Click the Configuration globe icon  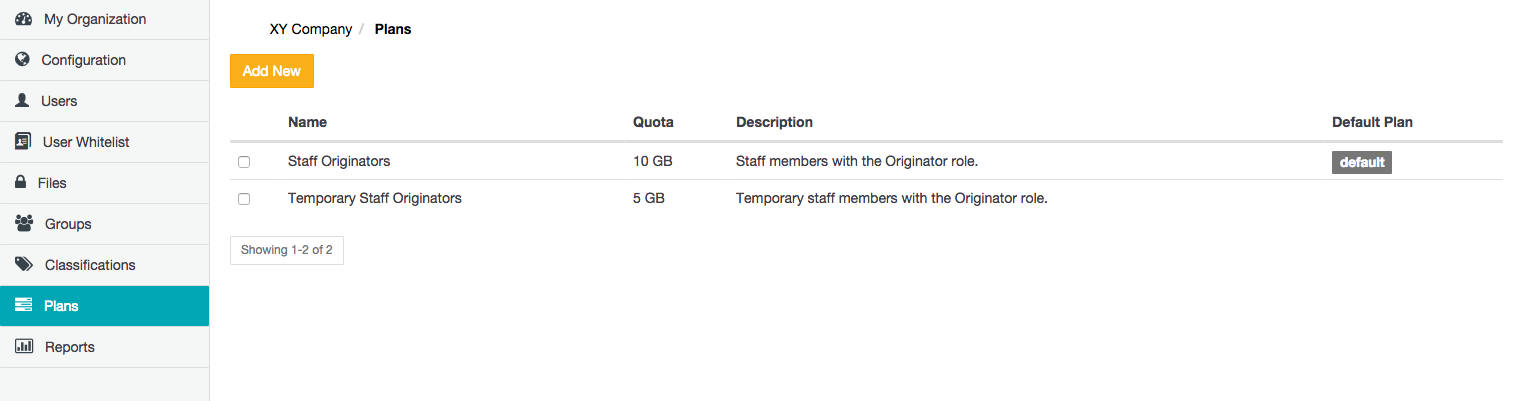23,60
